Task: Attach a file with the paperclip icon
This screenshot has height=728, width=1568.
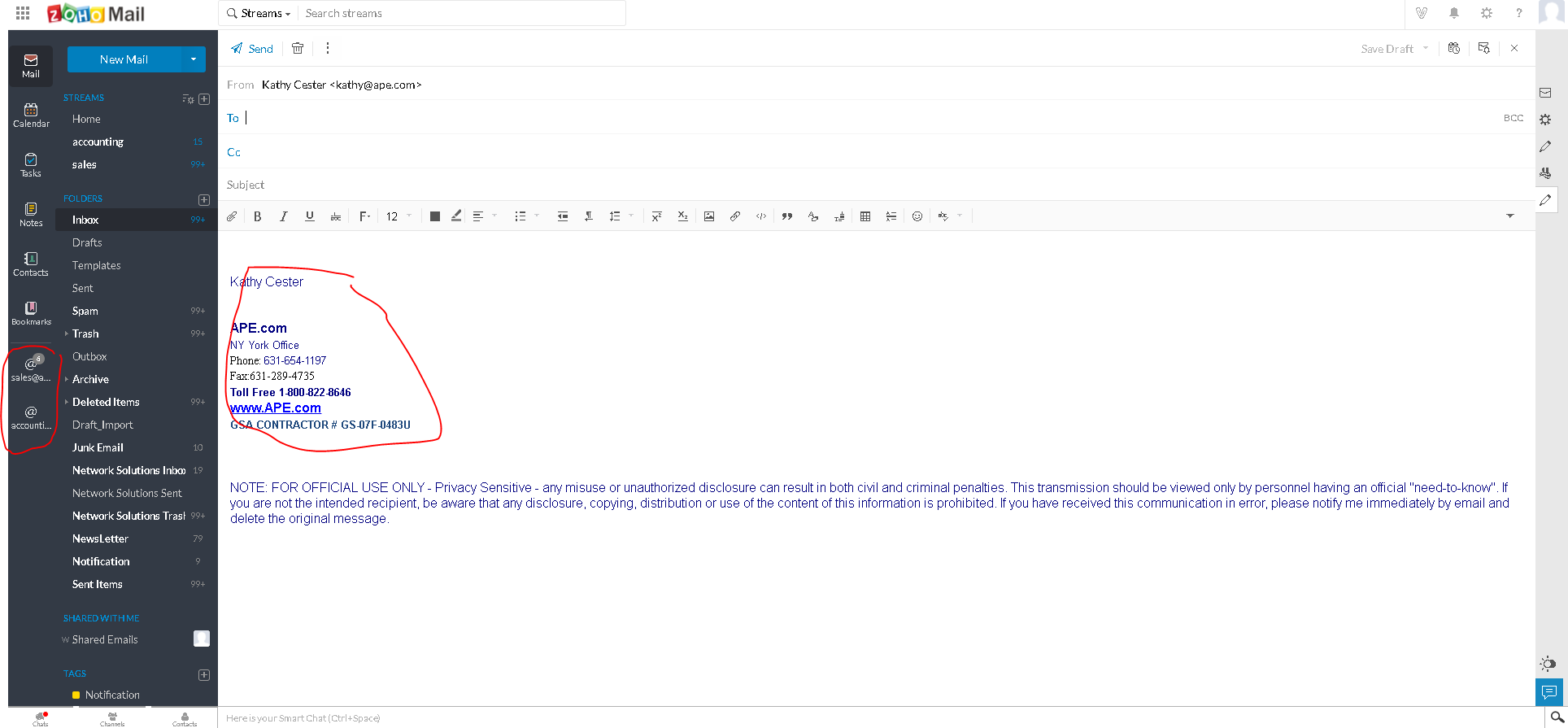Action: click(x=232, y=216)
